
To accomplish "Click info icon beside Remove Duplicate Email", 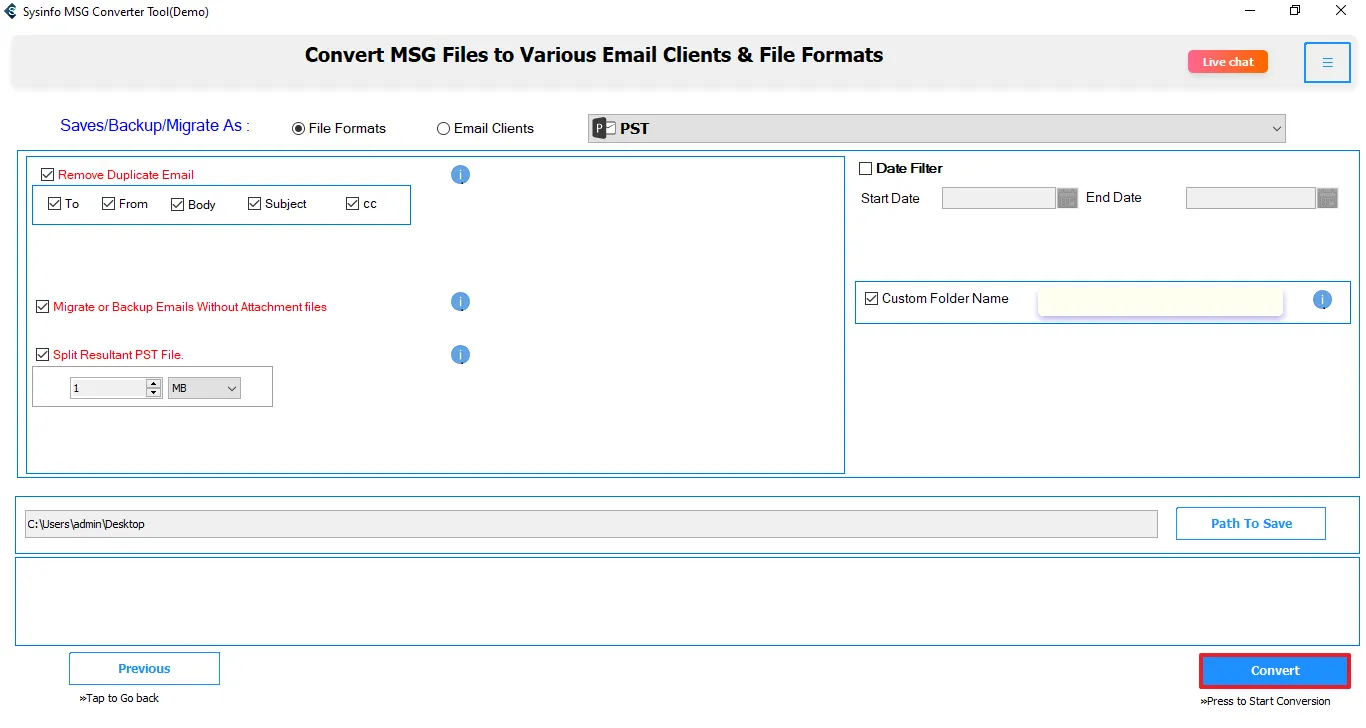I will point(460,175).
